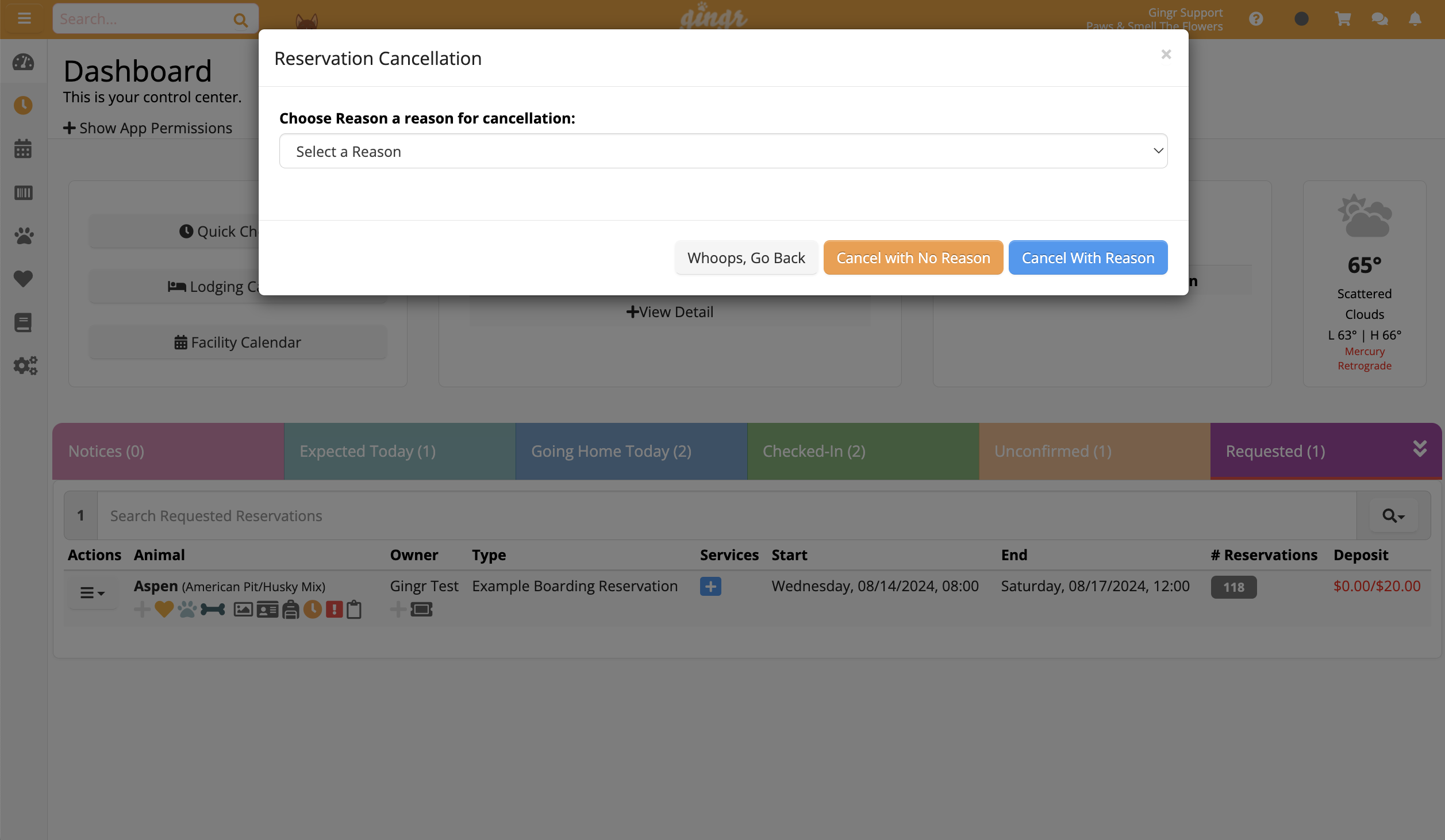1445x840 pixels.
Task: Collapse tabs with double chevron icon
Action: pos(1420,449)
